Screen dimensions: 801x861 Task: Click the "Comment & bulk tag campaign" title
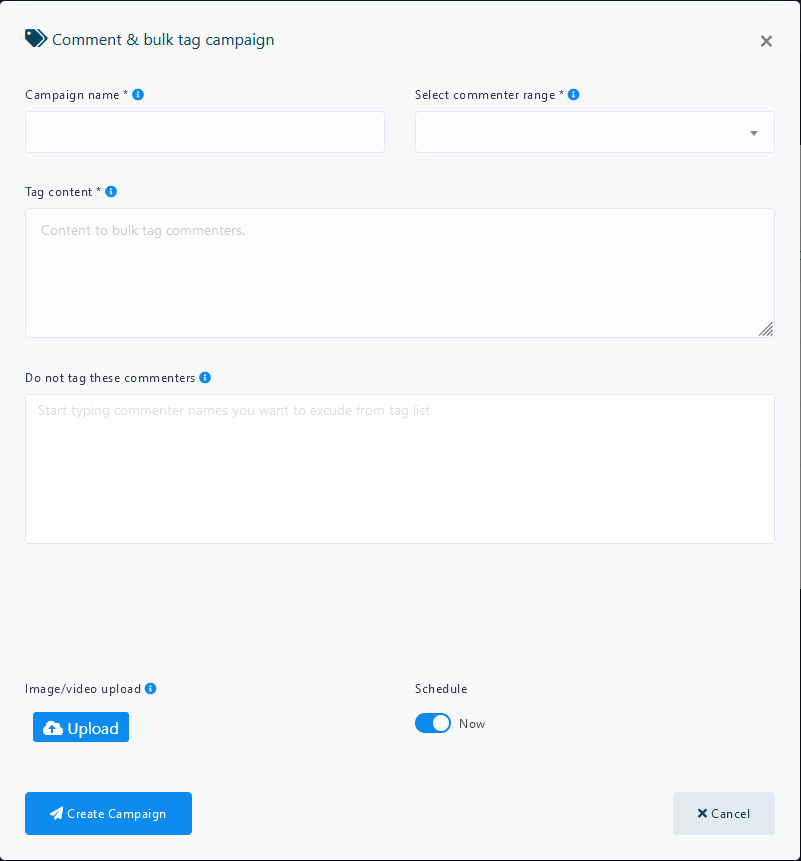pyautogui.click(x=163, y=40)
